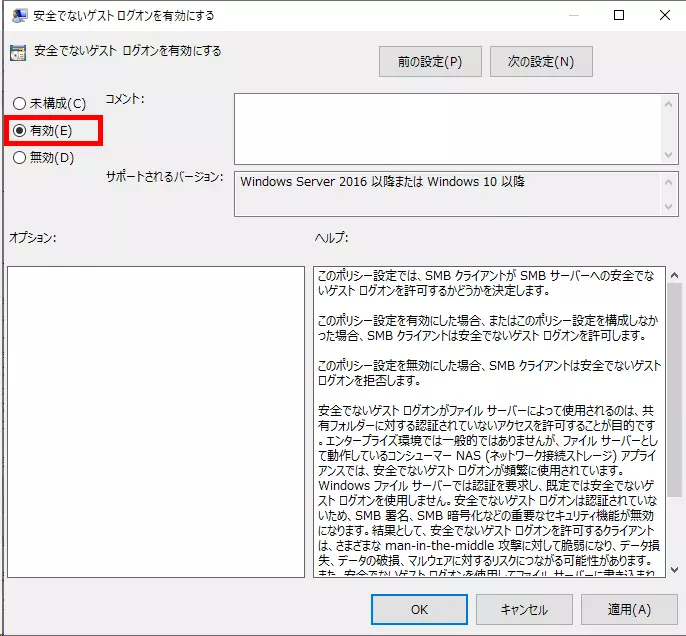The height and width of the screenshot is (636, 686).
Task: Click the 'Windows Server 2016 以降または Windows 10 以降' text
Action: [x=382, y=182]
